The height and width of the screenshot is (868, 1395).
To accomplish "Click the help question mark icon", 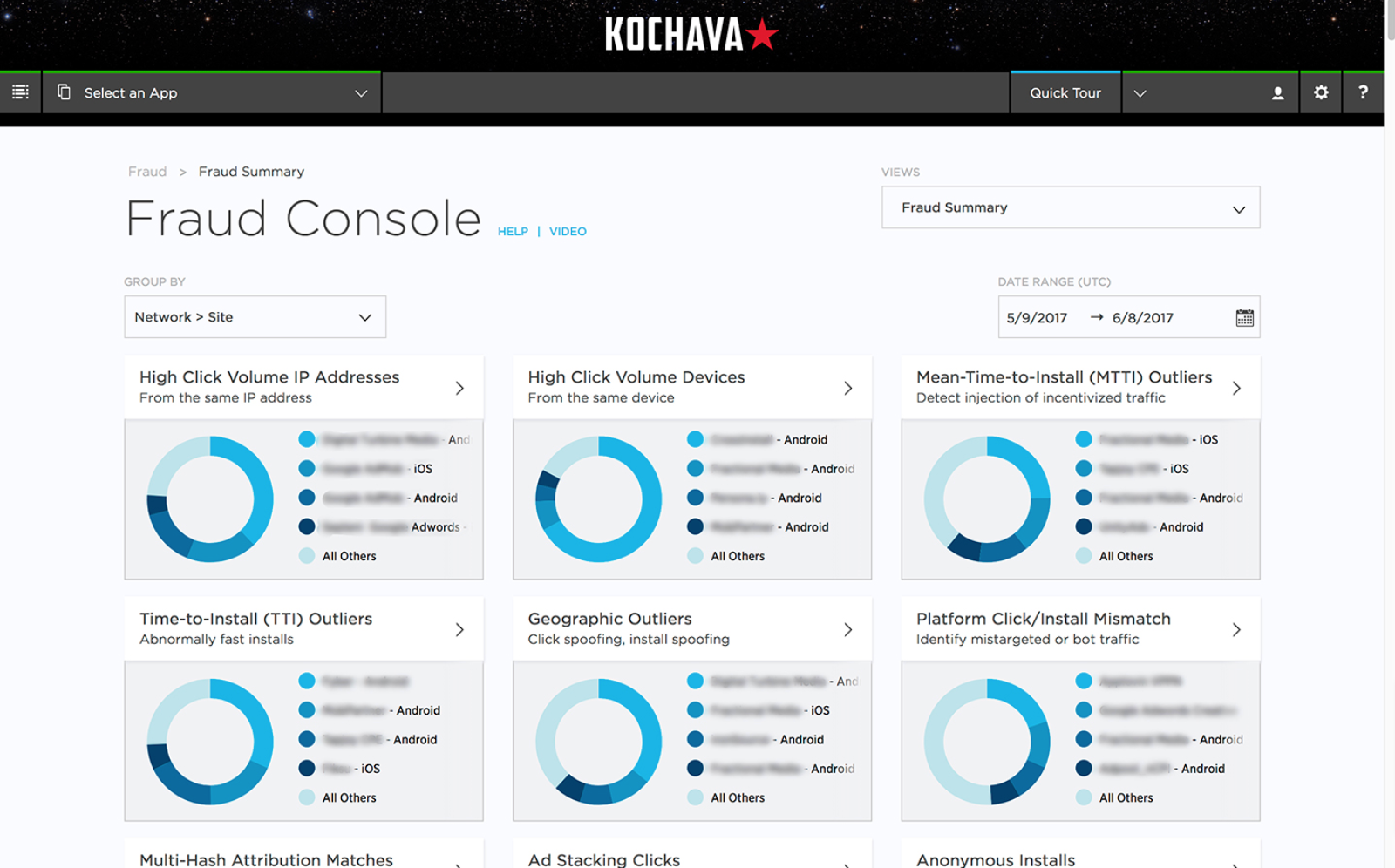I will 1363,92.
